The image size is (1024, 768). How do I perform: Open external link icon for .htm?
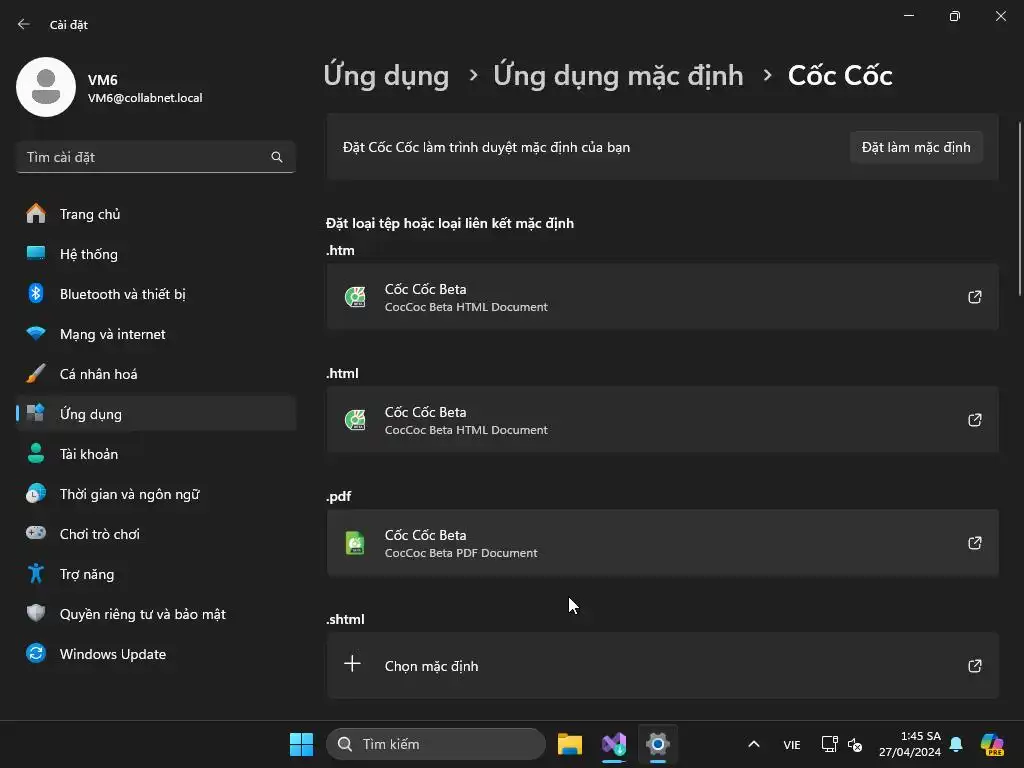click(974, 297)
